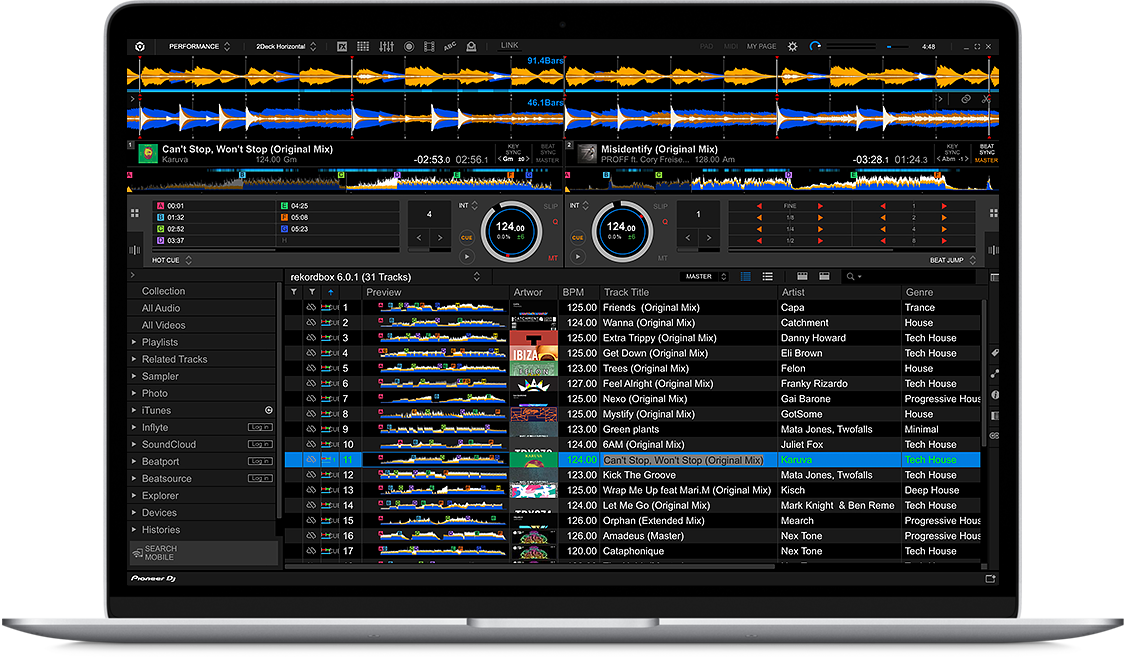The width and height of the screenshot is (1126, 671).
Task: Toggle deck 1 BEAT SYNC MASTER
Action: [548, 153]
